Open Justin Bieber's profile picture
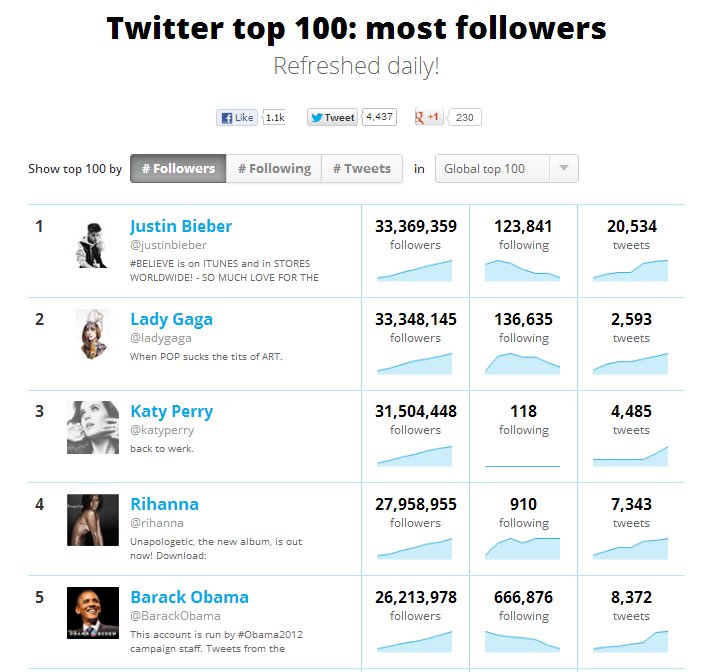 pos(93,245)
